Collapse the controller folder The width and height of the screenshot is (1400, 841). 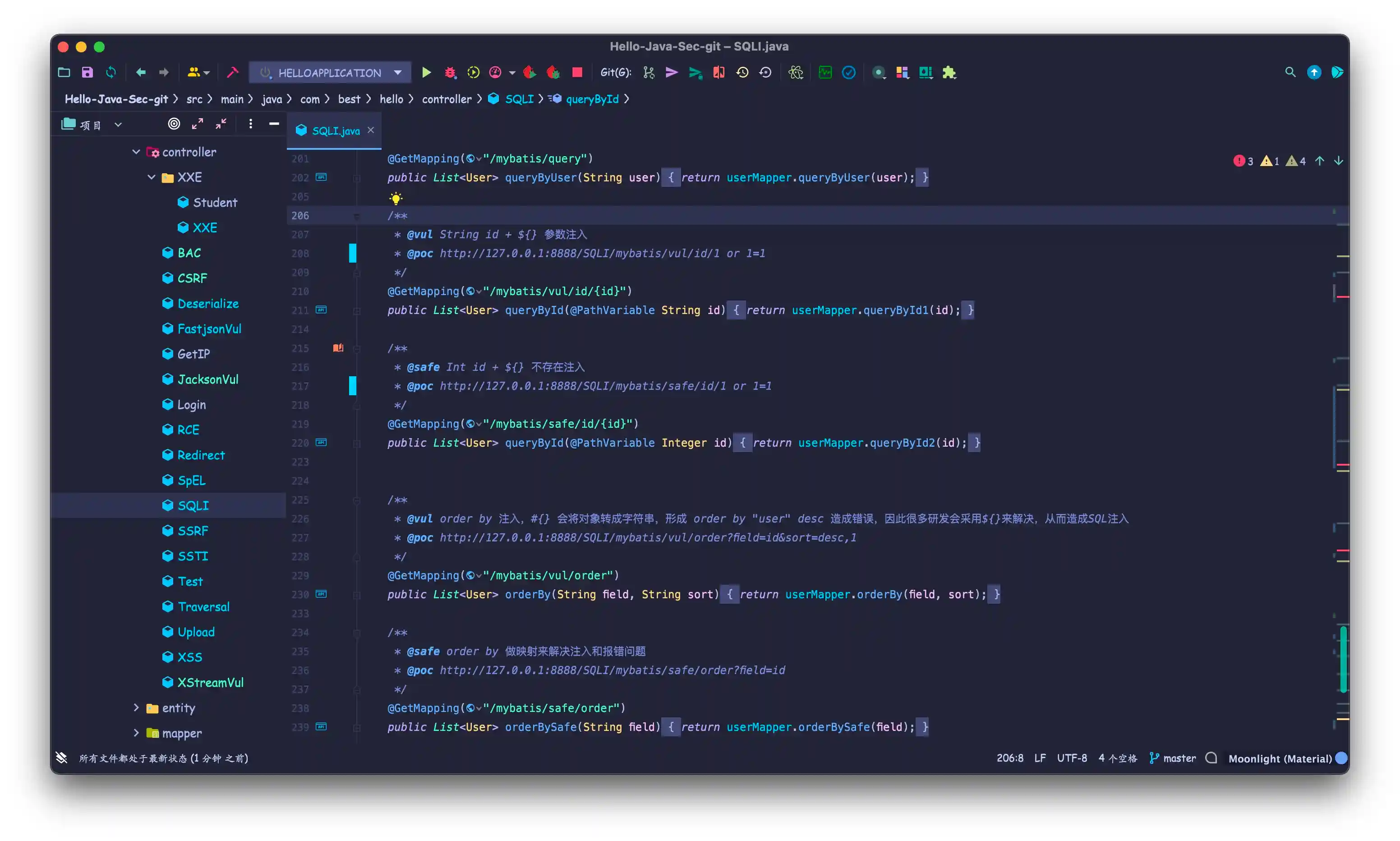coord(136,152)
